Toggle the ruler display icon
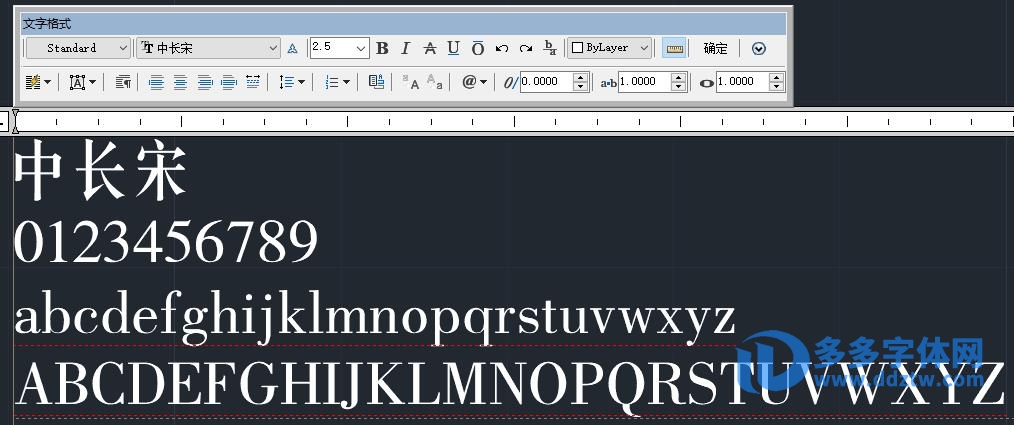Screen dimensions: 1014x425 [674, 48]
